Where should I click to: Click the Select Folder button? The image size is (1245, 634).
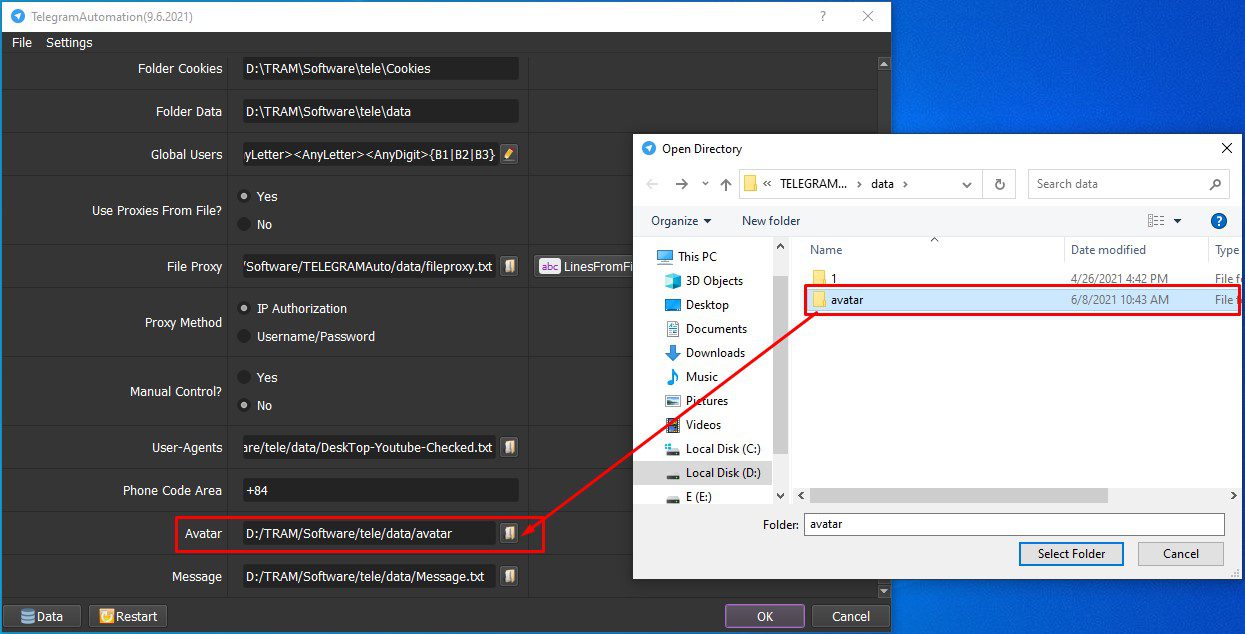click(1071, 554)
